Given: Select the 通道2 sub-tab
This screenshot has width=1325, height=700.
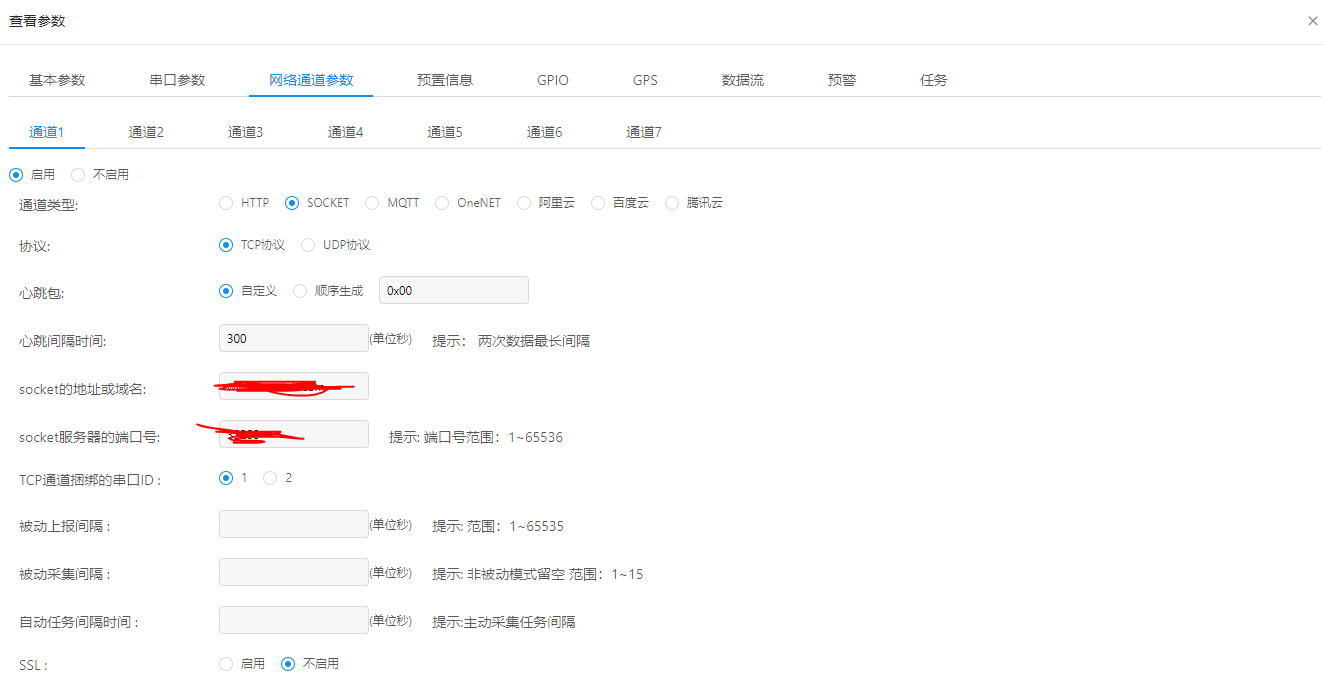Looking at the screenshot, I should (x=146, y=132).
